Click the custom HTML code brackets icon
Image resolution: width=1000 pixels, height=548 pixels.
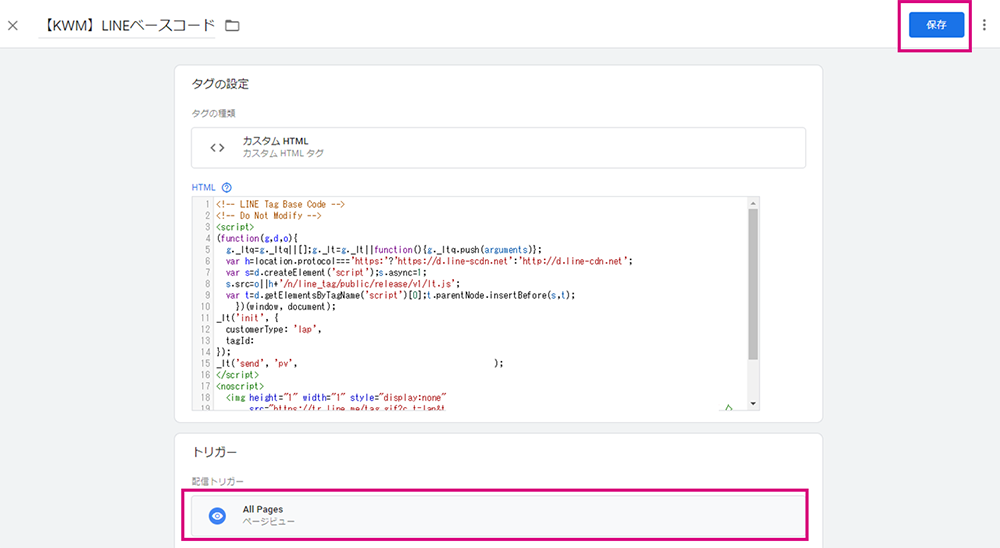217,147
